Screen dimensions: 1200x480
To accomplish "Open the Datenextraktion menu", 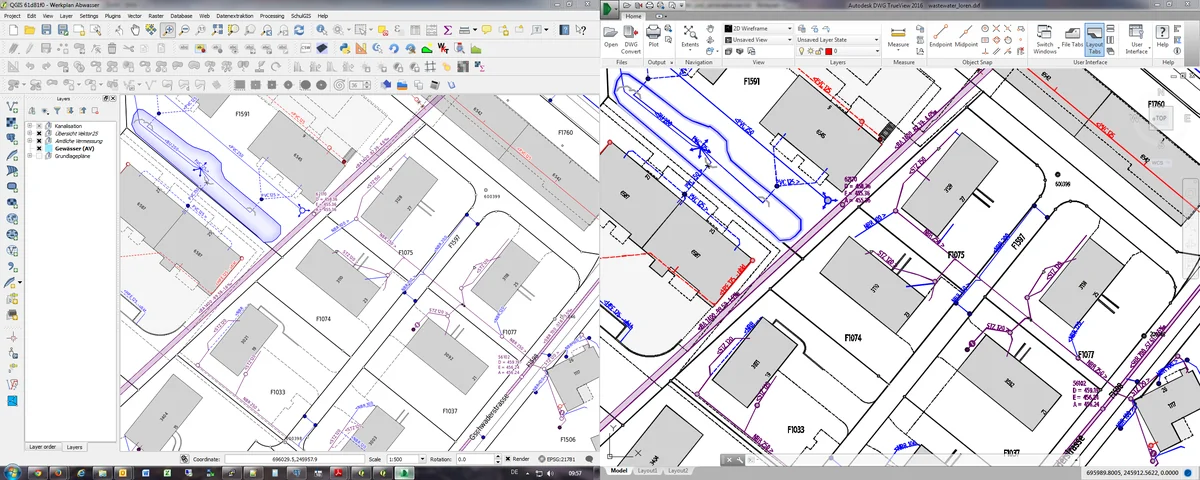I will click(x=235, y=16).
